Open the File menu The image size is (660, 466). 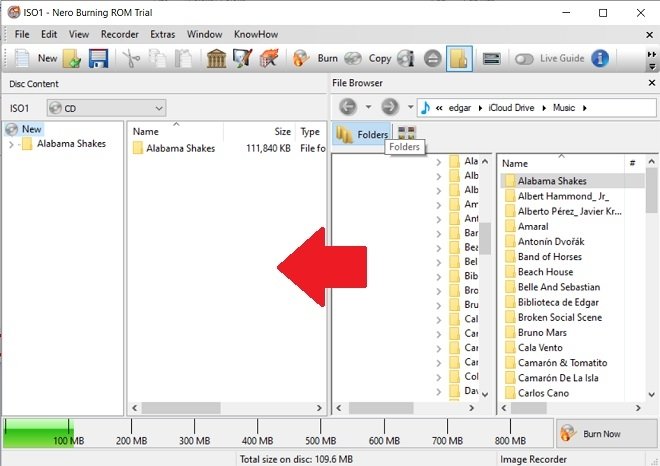click(x=22, y=34)
